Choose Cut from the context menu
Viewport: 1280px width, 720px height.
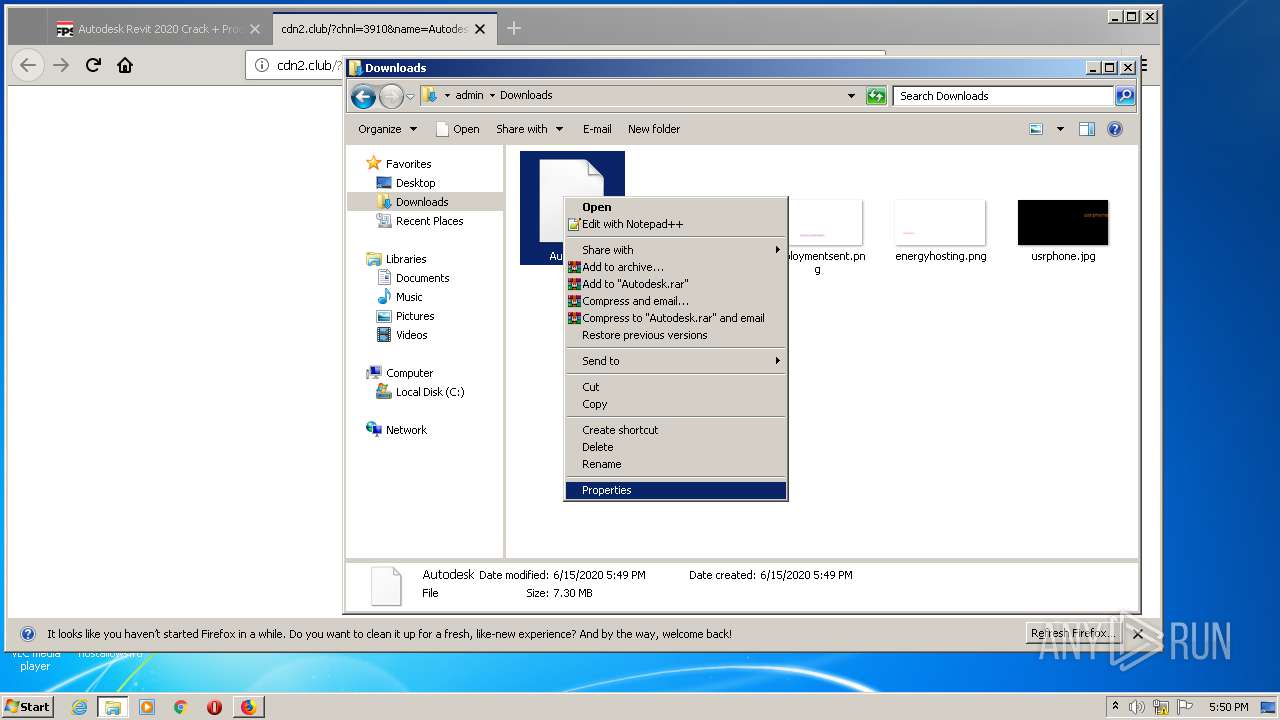pyautogui.click(x=676, y=387)
